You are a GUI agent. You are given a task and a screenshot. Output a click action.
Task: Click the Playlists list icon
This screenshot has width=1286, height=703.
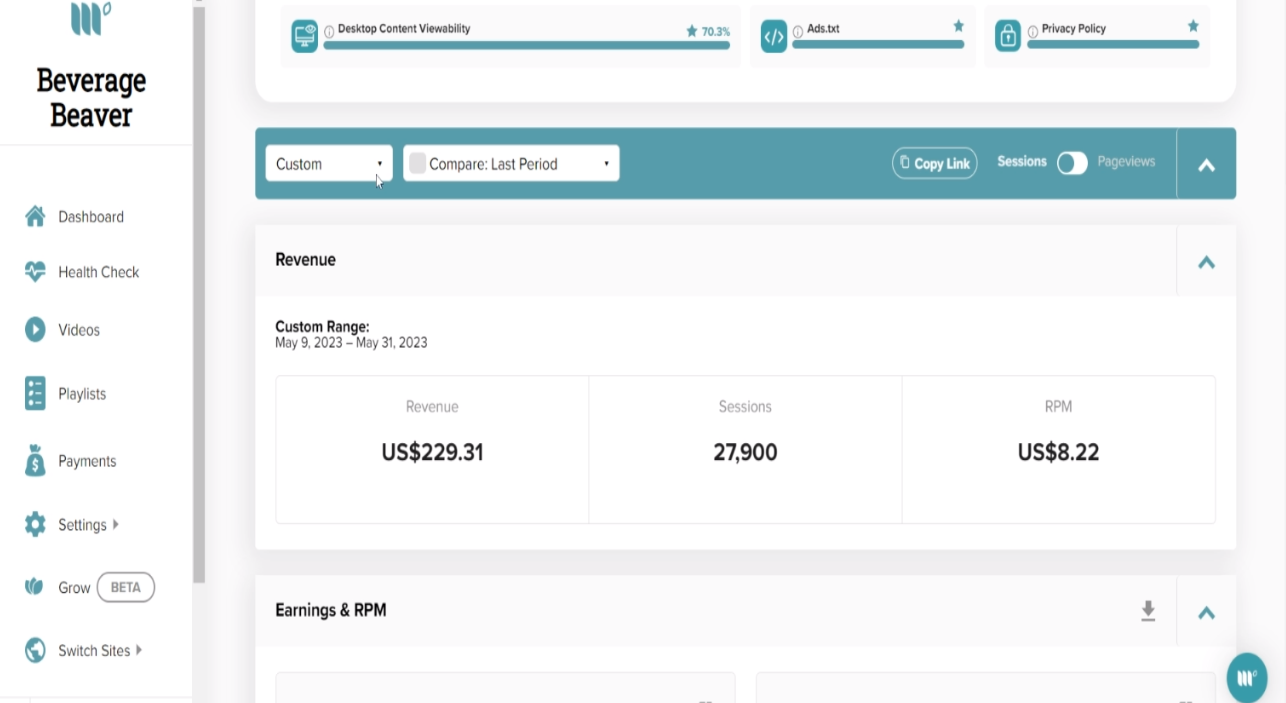coord(35,393)
